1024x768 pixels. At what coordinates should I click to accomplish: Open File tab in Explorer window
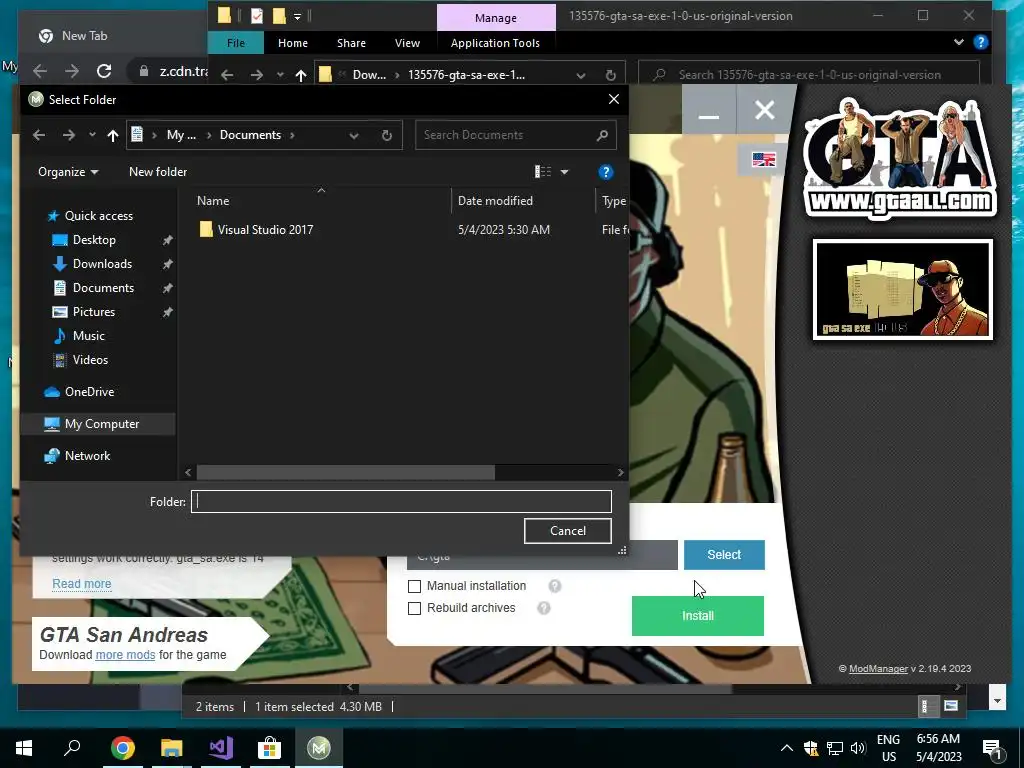pyautogui.click(x=236, y=43)
